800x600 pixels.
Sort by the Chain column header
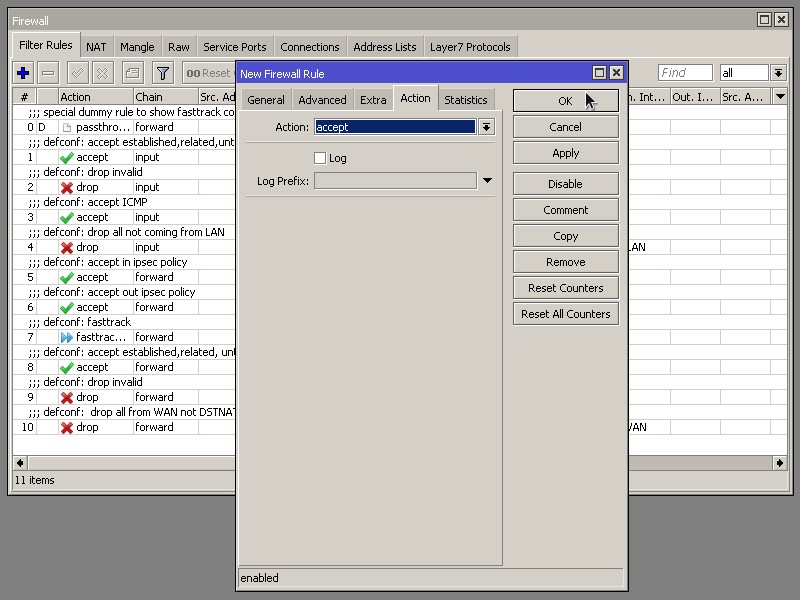pyautogui.click(x=166, y=96)
